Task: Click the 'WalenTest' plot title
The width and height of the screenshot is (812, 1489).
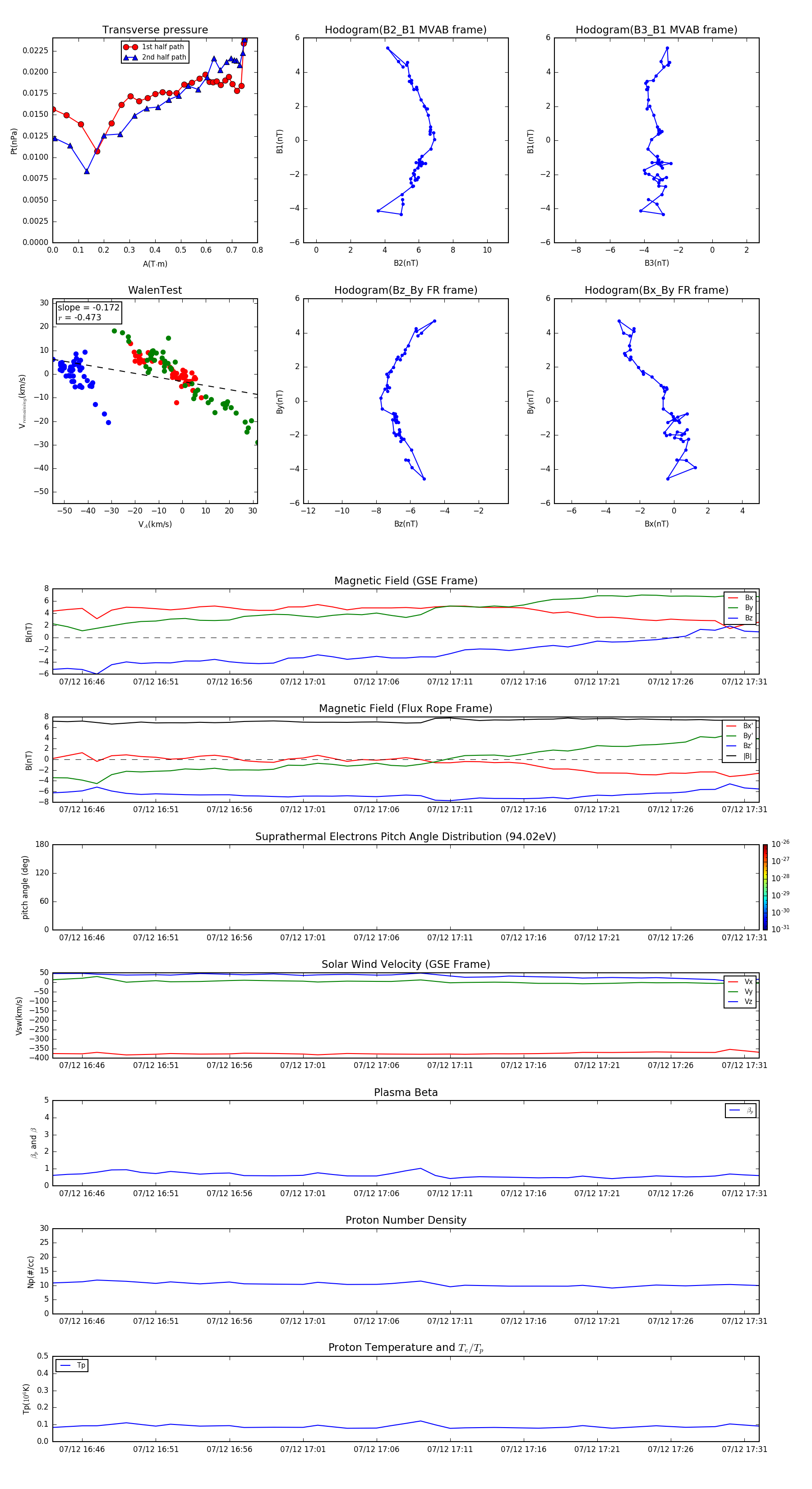Action: pyautogui.click(x=155, y=290)
